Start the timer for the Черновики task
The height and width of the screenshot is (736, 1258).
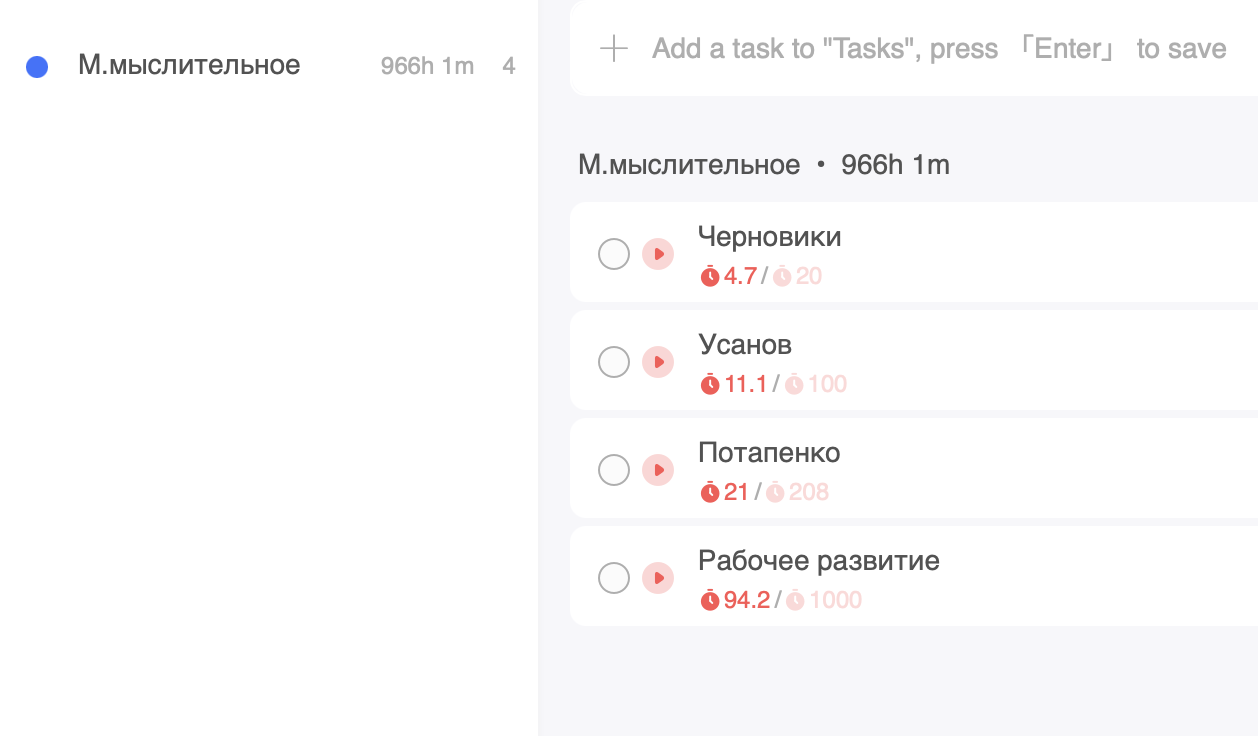(658, 254)
